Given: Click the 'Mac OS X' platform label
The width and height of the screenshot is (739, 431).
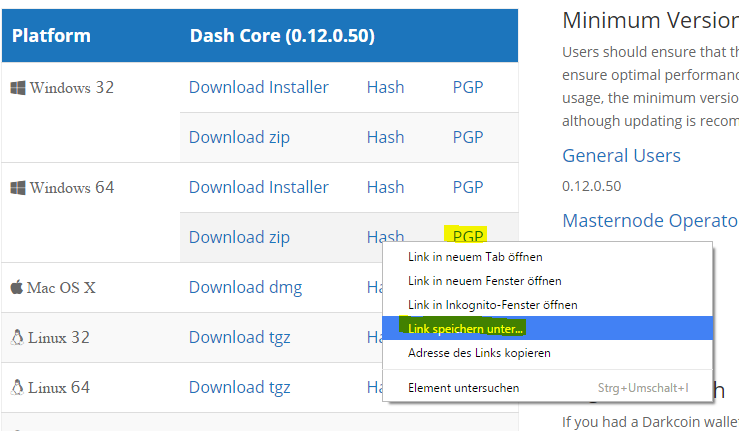Looking at the screenshot, I should (61, 288).
